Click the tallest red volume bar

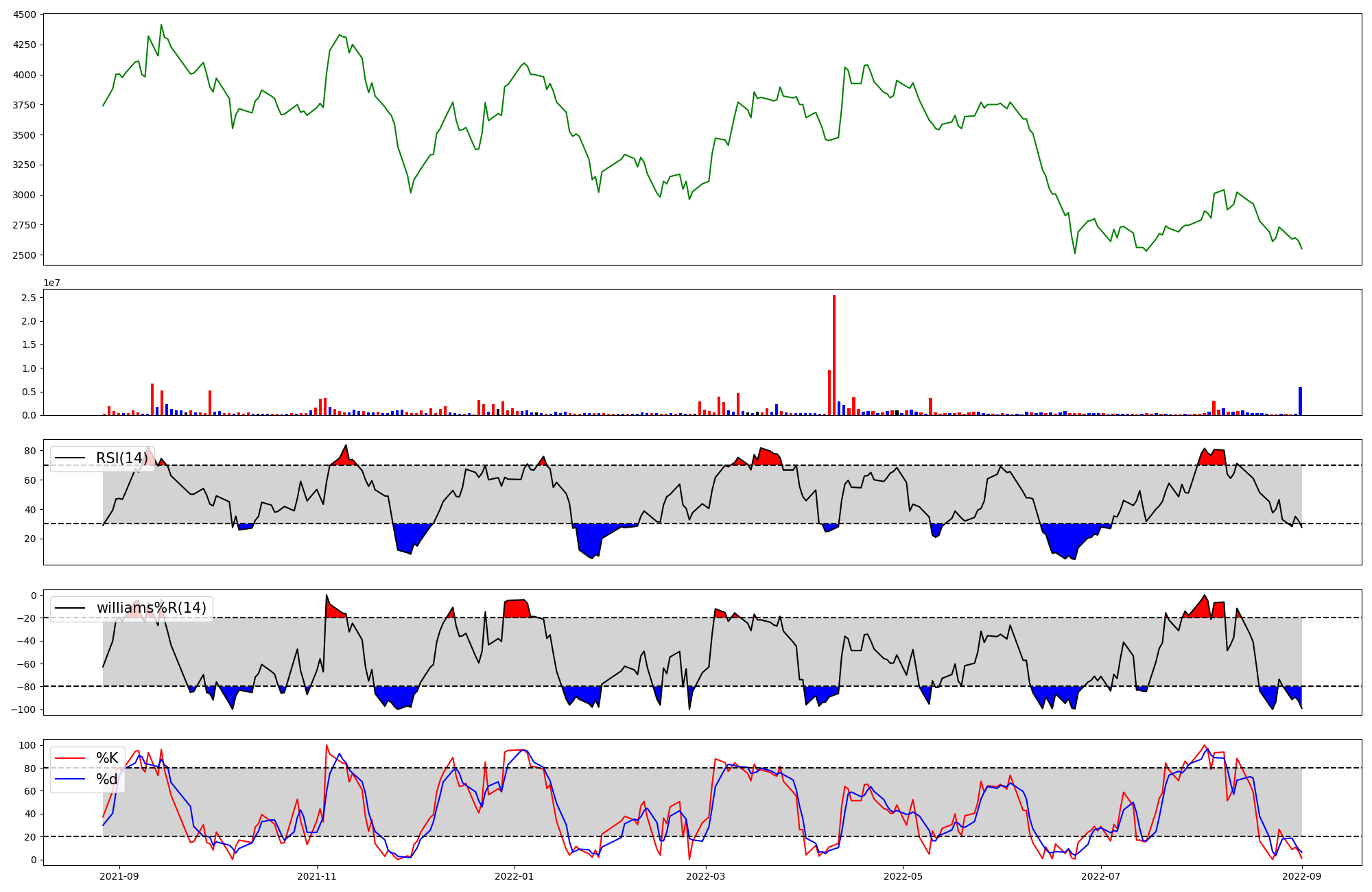tap(834, 355)
